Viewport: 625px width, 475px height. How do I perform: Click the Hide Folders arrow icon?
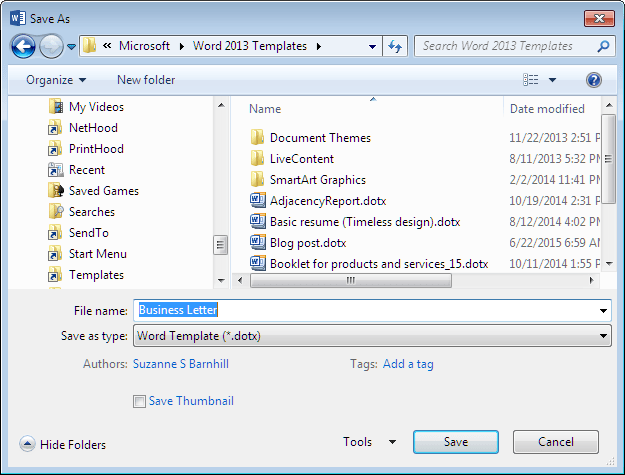tap(27, 444)
